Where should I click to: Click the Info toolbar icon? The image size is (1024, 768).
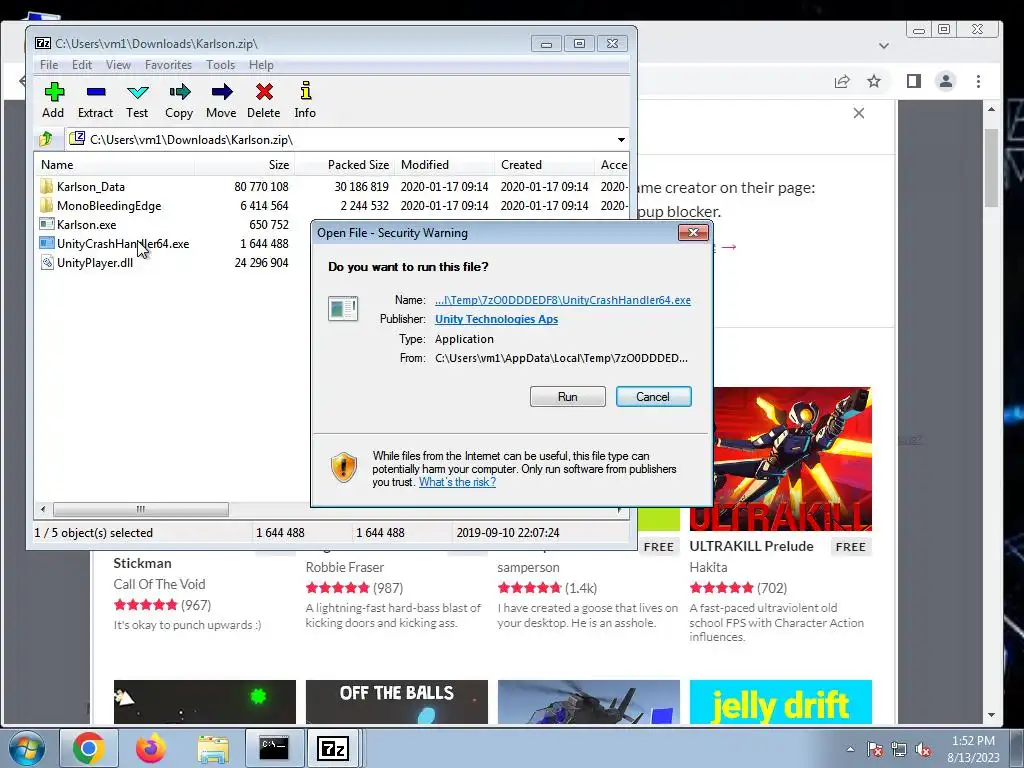point(305,100)
